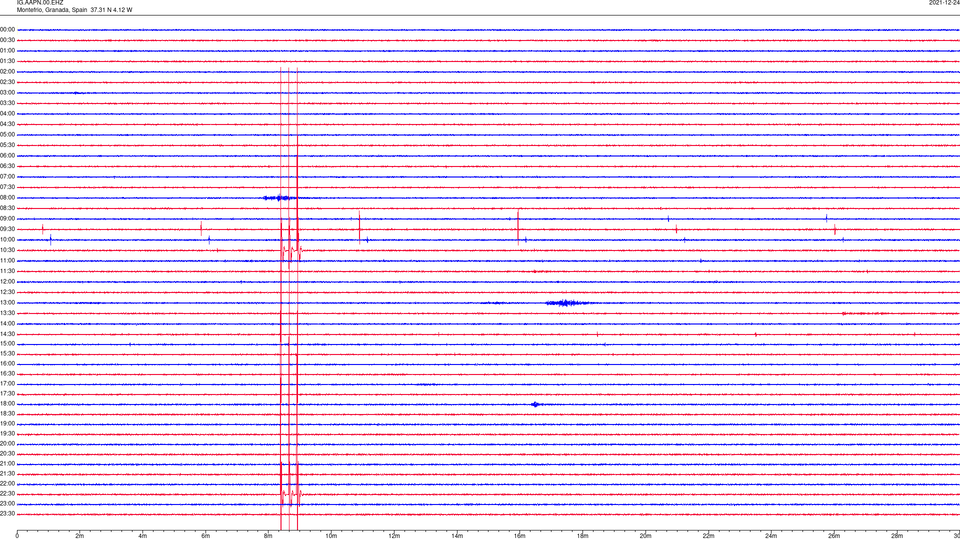
Task: Click the 24m tick on the time axis
Action: pos(771,536)
